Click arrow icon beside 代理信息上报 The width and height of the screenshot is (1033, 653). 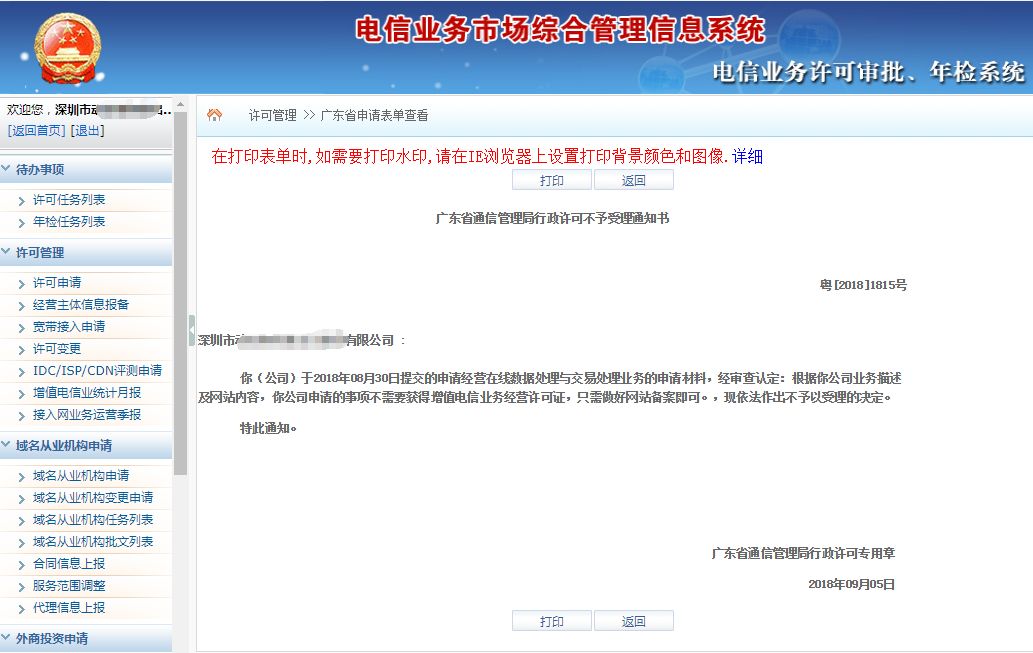(x=22, y=609)
